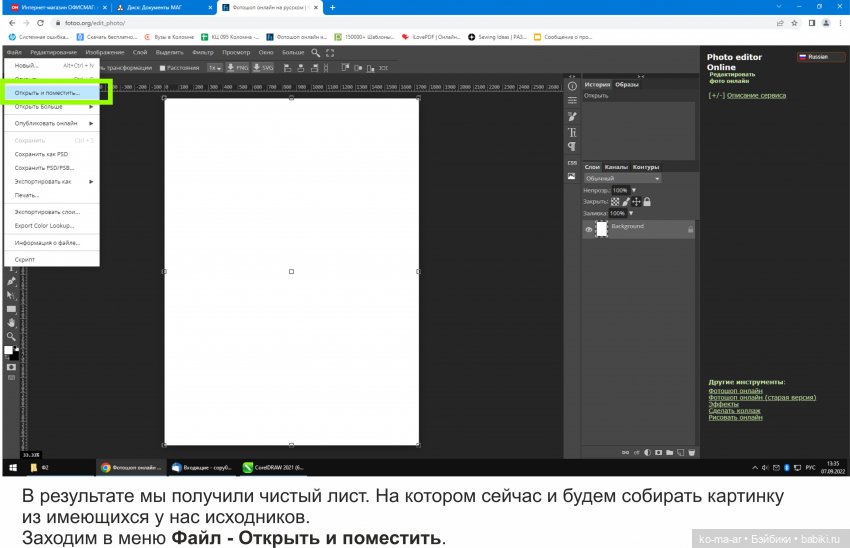Switch to the Образцы tab
Viewport: 850px width, 548px height.
tap(627, 85)
